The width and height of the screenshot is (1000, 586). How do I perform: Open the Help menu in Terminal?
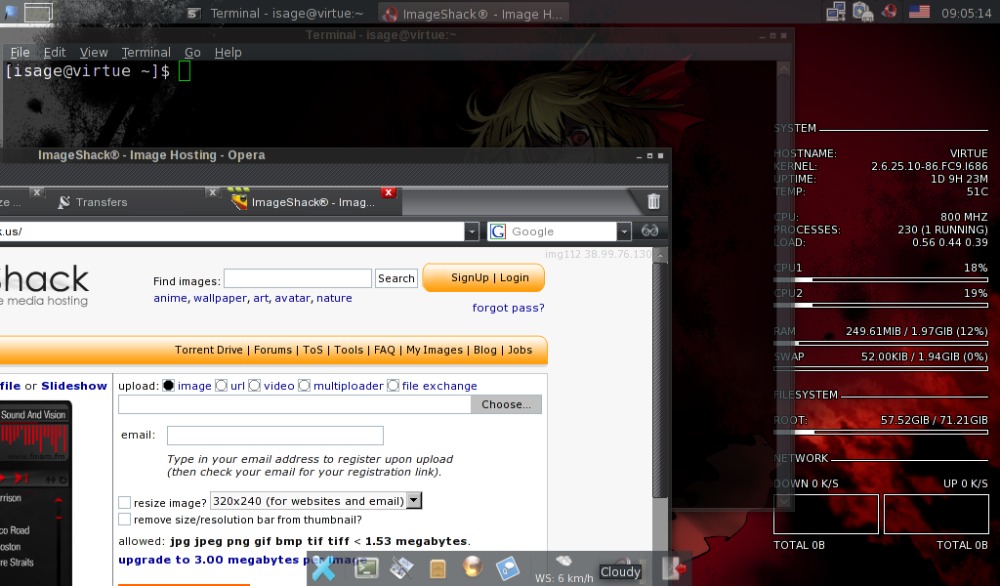(x=228, y=52)
